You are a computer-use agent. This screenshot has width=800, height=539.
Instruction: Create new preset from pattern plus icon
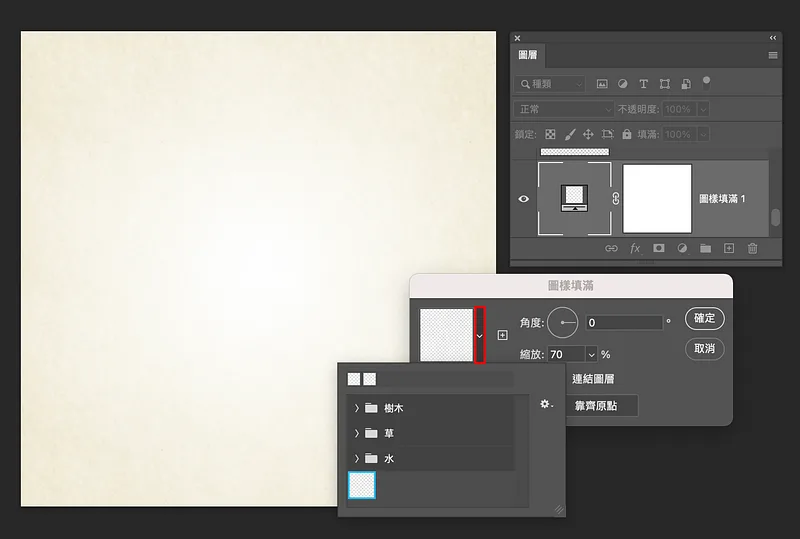click(503, 335)
